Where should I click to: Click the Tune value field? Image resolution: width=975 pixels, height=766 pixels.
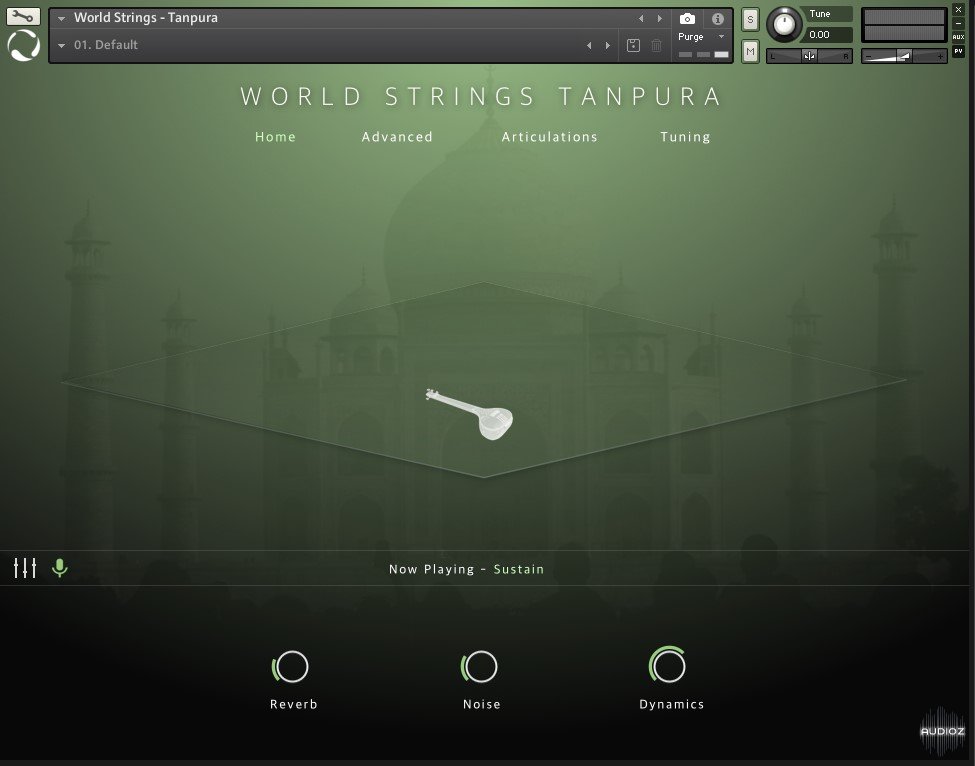831,35
